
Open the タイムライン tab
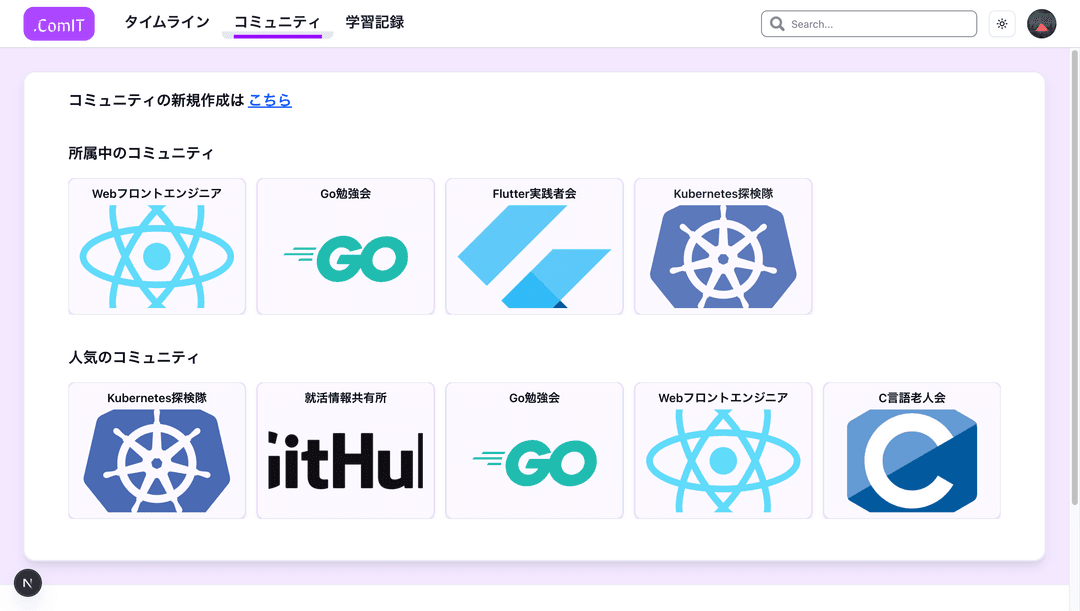(x=167, y=22)
